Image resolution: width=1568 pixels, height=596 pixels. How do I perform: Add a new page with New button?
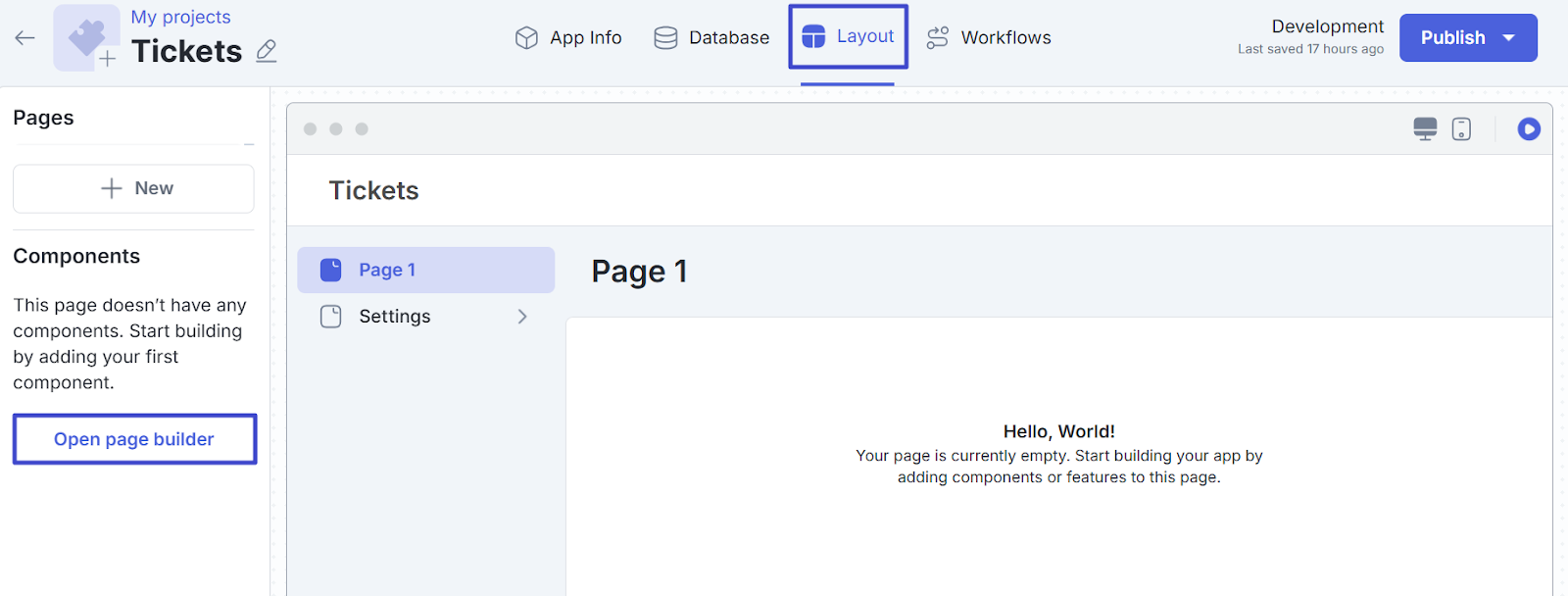point(134,188)
